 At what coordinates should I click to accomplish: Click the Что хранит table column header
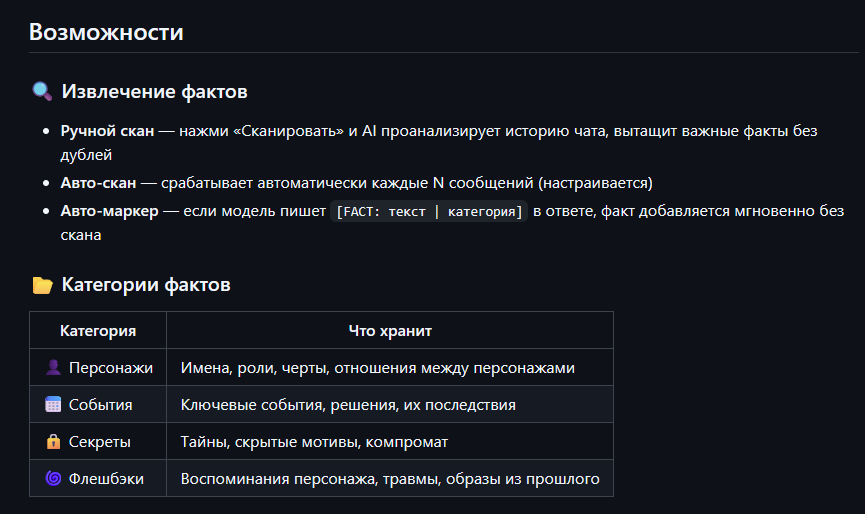[x=390, y=331]
